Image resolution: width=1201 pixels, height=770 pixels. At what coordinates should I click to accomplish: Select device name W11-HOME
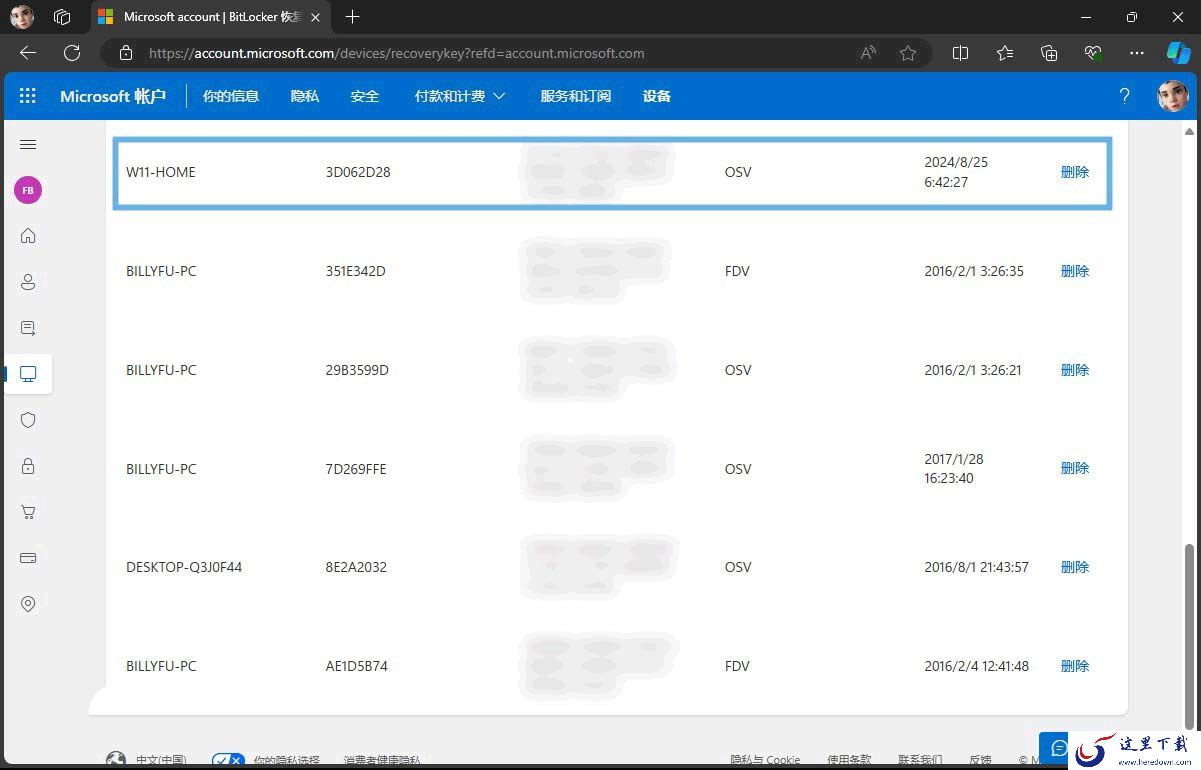[161, 172]
